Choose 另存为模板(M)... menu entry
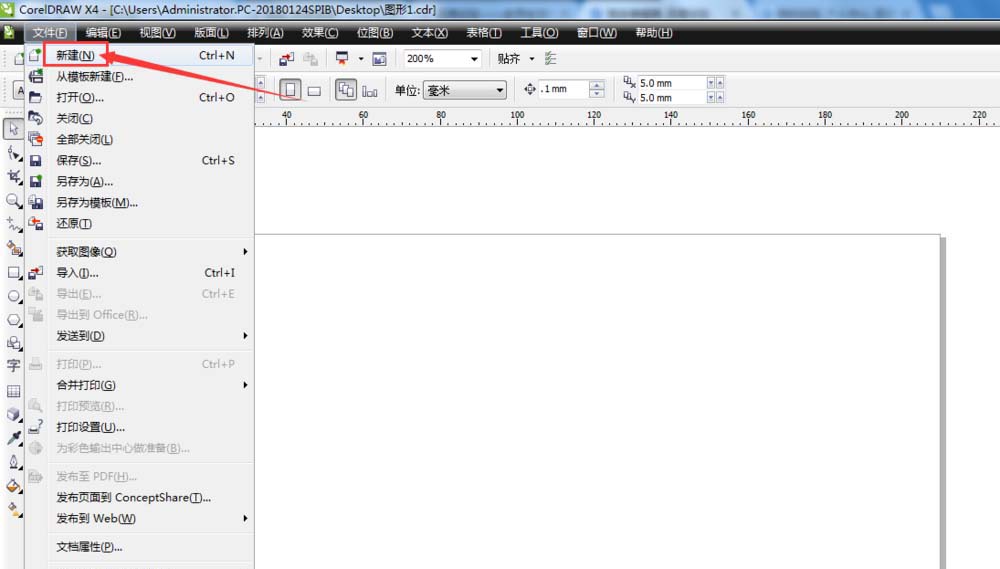 [139, 203]
